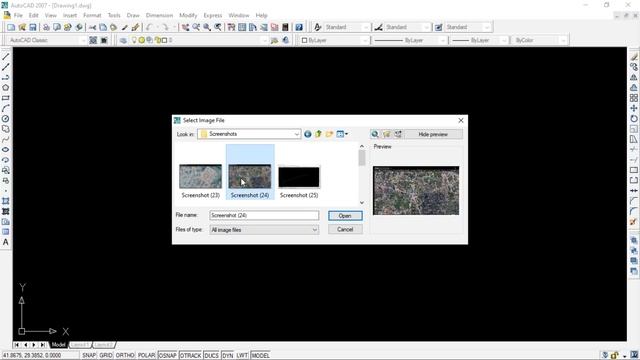Click the Pan realtime icon
The image size is (640, 360).
185,27
